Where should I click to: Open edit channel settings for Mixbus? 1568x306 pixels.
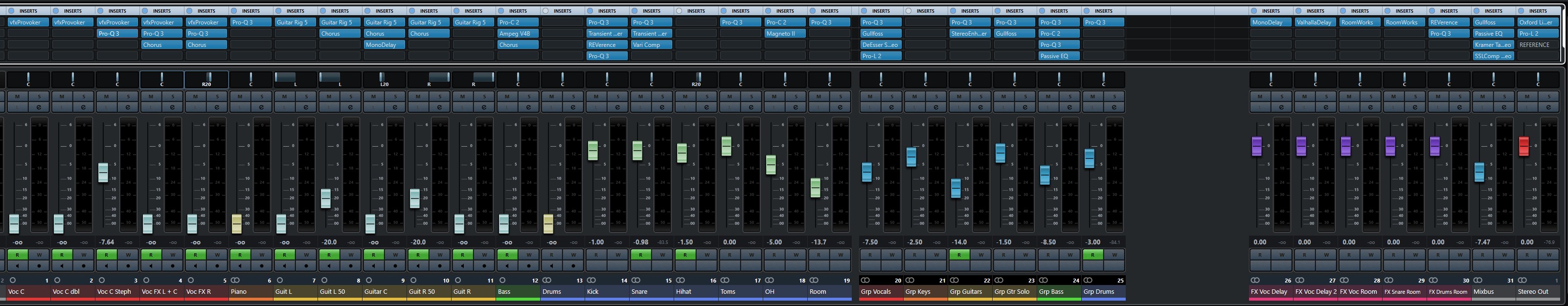1504,107
